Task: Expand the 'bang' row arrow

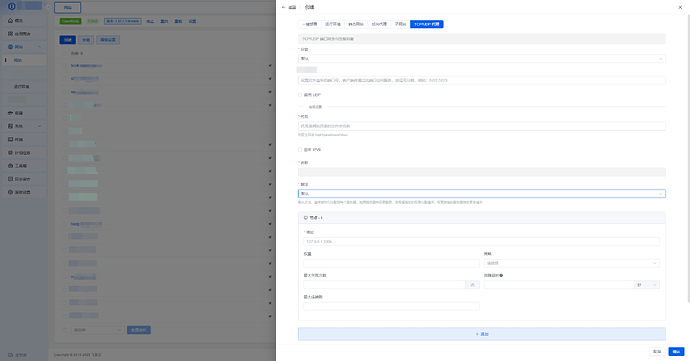Action: coord(270,224)
